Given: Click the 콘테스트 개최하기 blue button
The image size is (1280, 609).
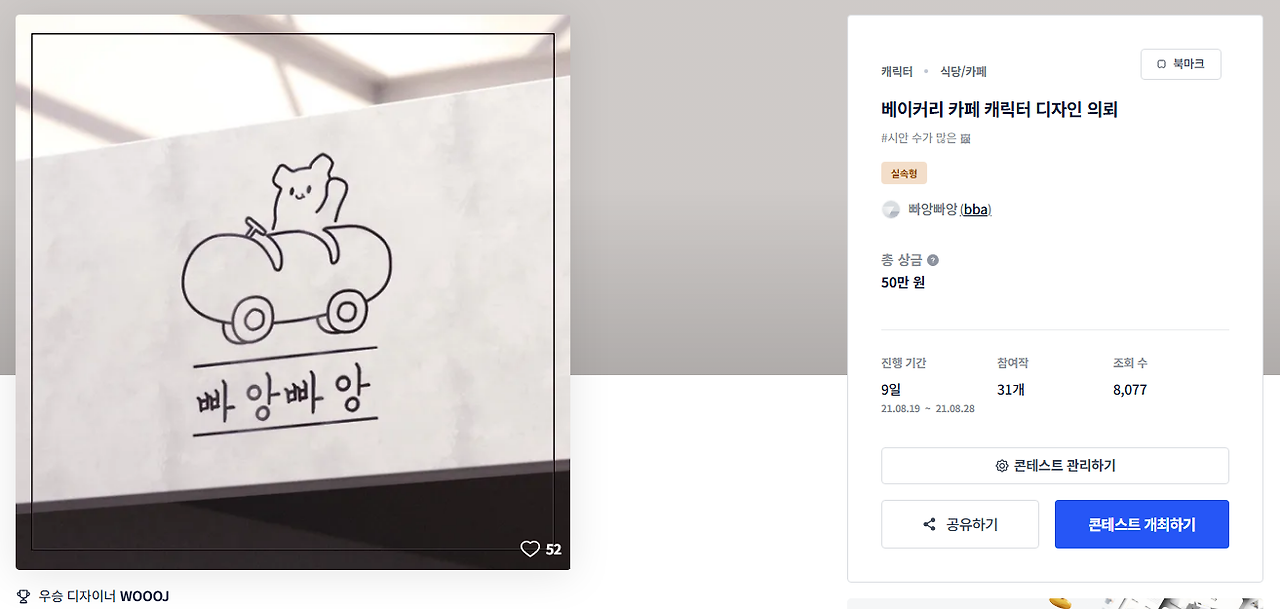Looking at the screenshot, I should (x=1142, y=525).
